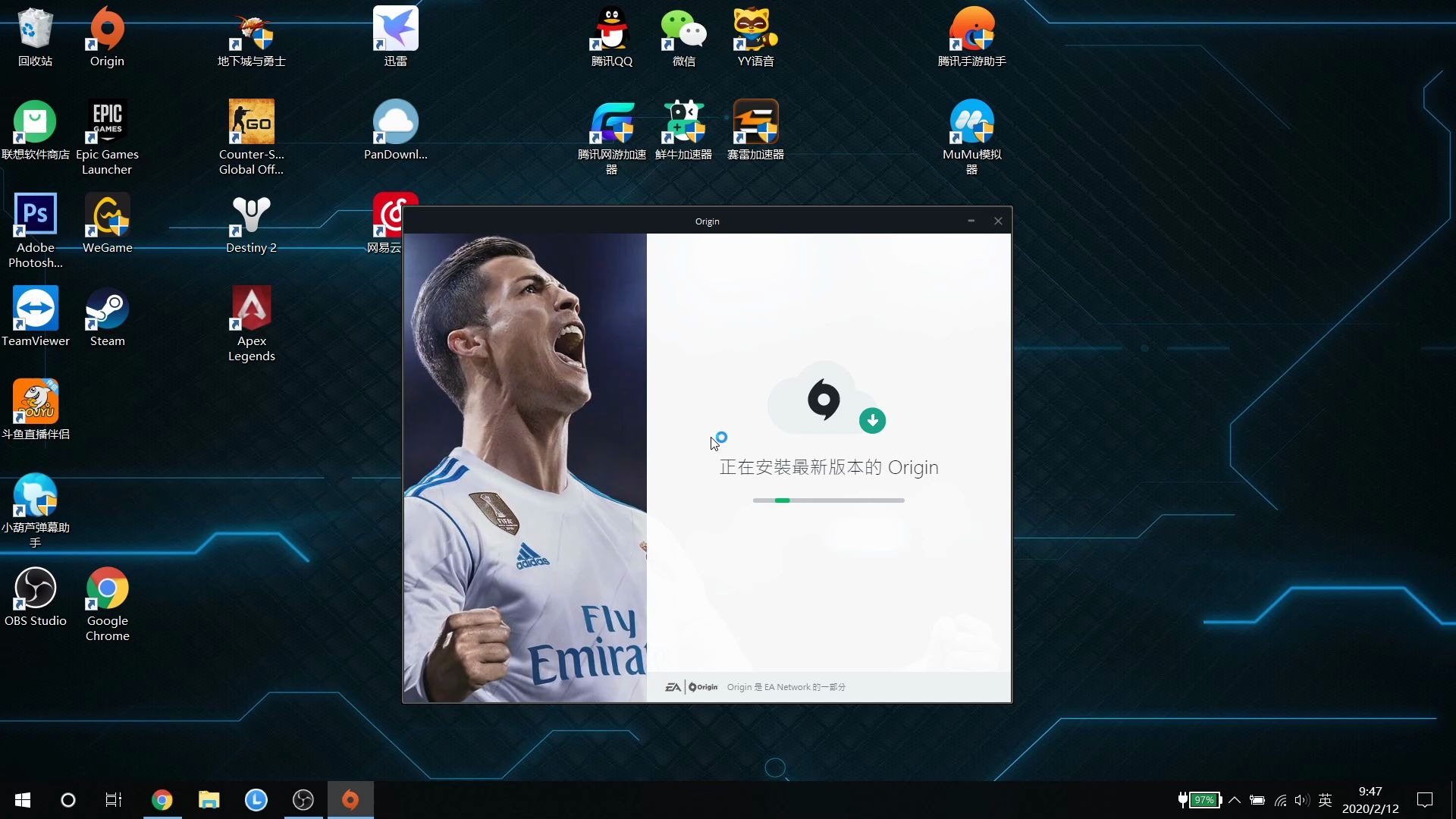Viewport: 1456px width, 819px height.
Task: Select the MuMu emulator icon
Action: point(971,122)
